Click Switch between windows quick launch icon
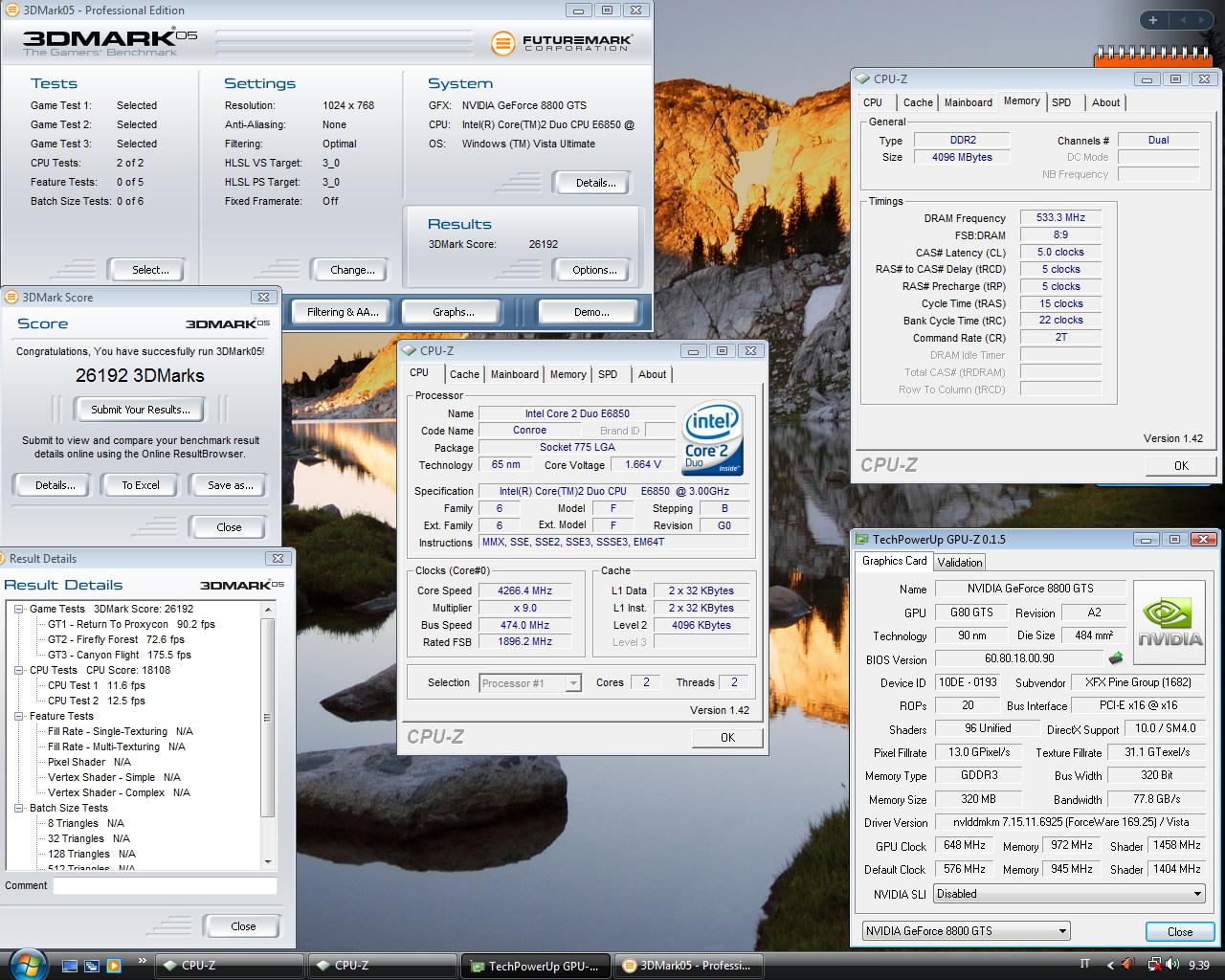1225x980 pixels. pos(92,966)
